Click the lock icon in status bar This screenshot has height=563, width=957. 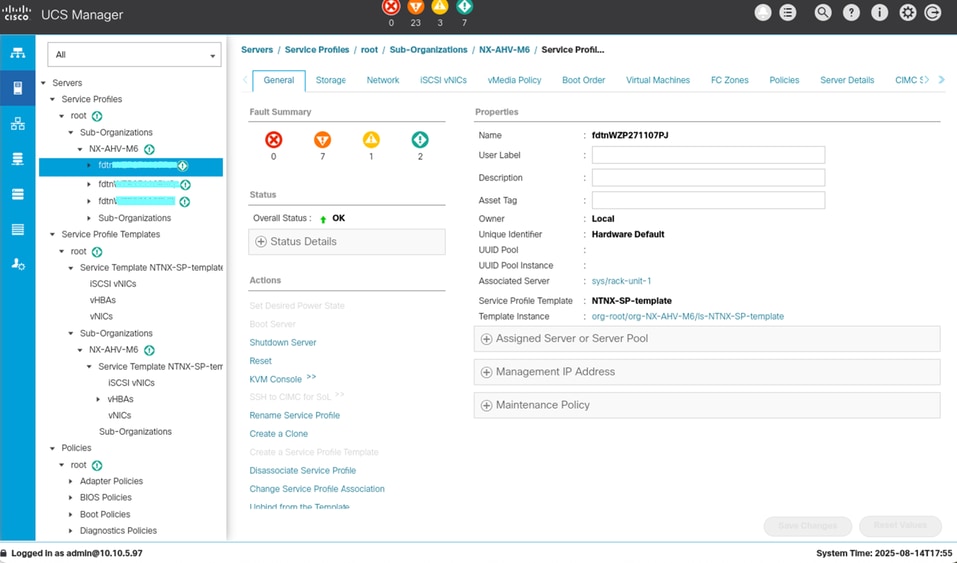[x=4, y=553]
